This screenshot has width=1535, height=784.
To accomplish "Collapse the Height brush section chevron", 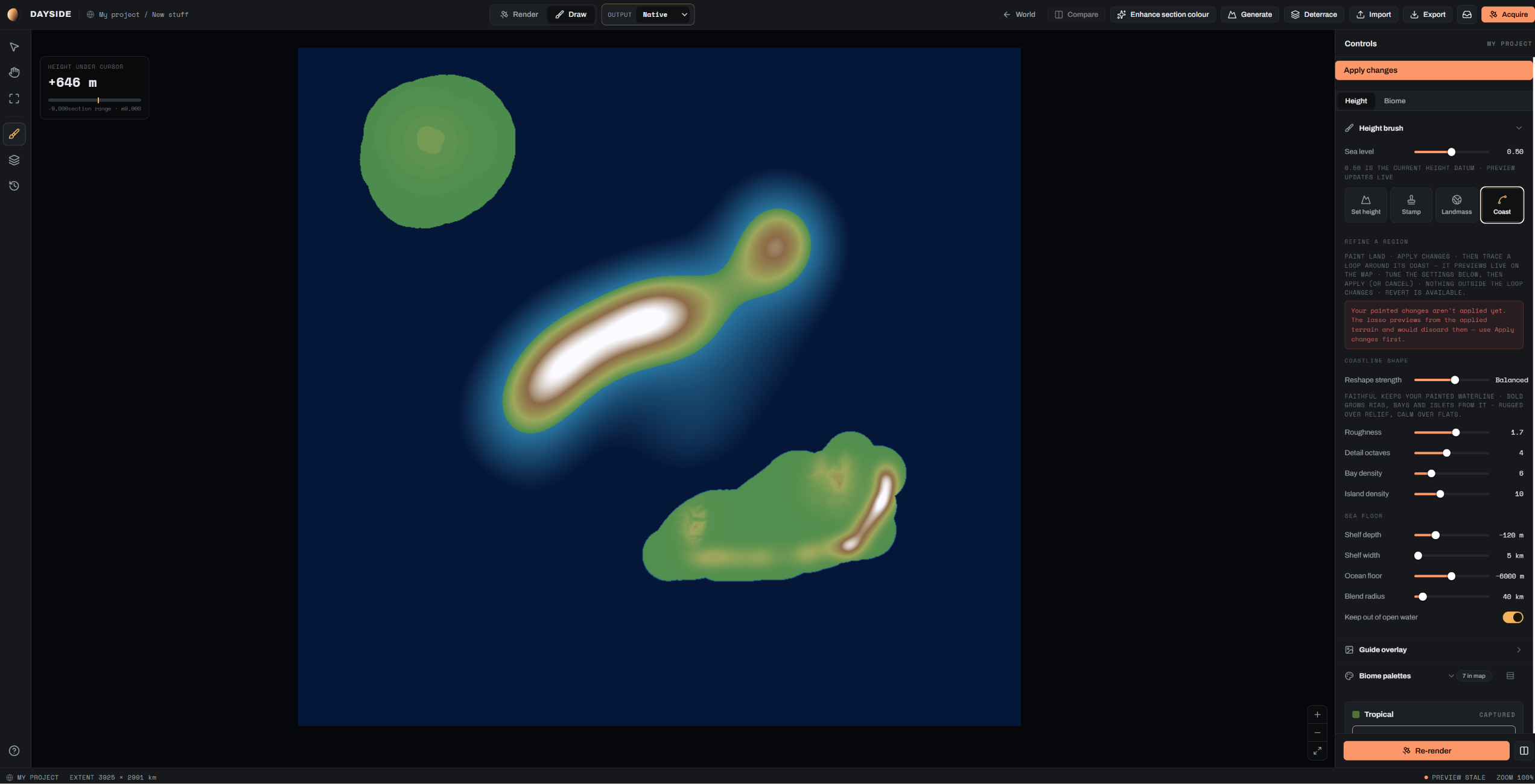I will pos(1519,128).
